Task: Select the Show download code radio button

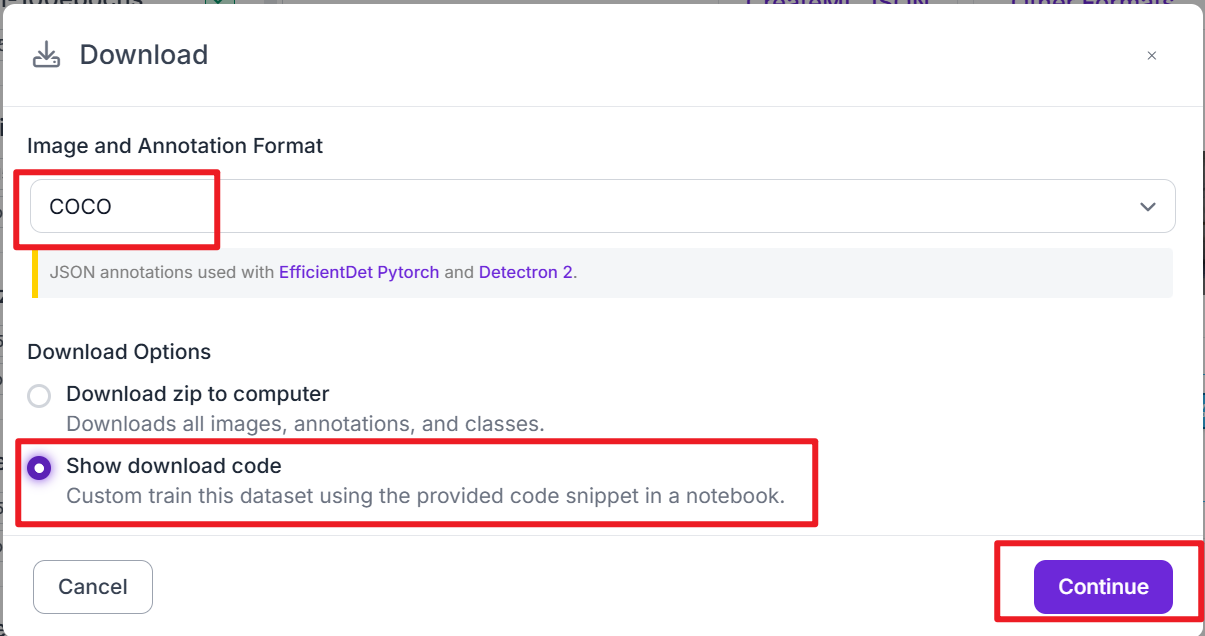Action: (x=39, y=467)
